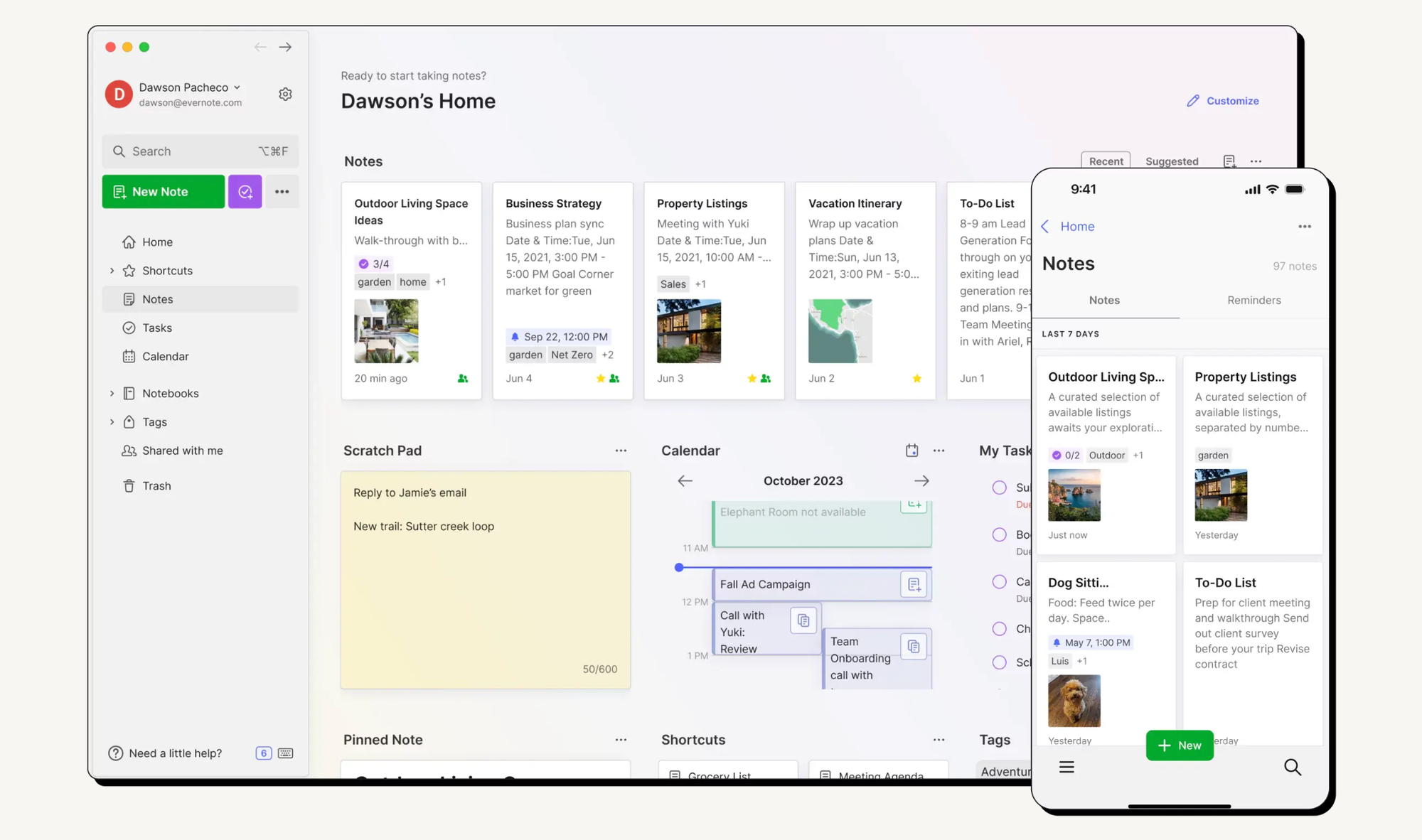Screen dimensions: 1422x840
Task: Click the calendar add-event icon in Calendar widget
Action: point(912,450)
